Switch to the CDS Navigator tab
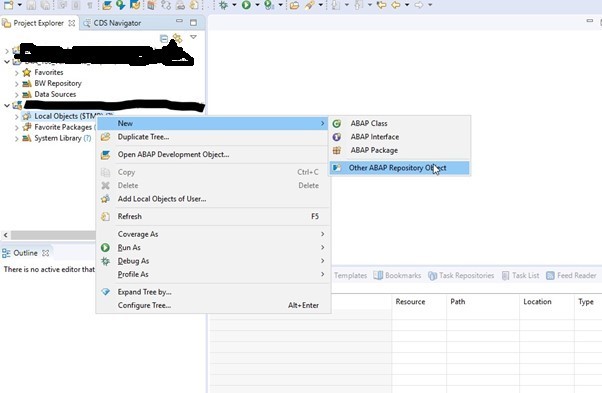 [112, 23]
